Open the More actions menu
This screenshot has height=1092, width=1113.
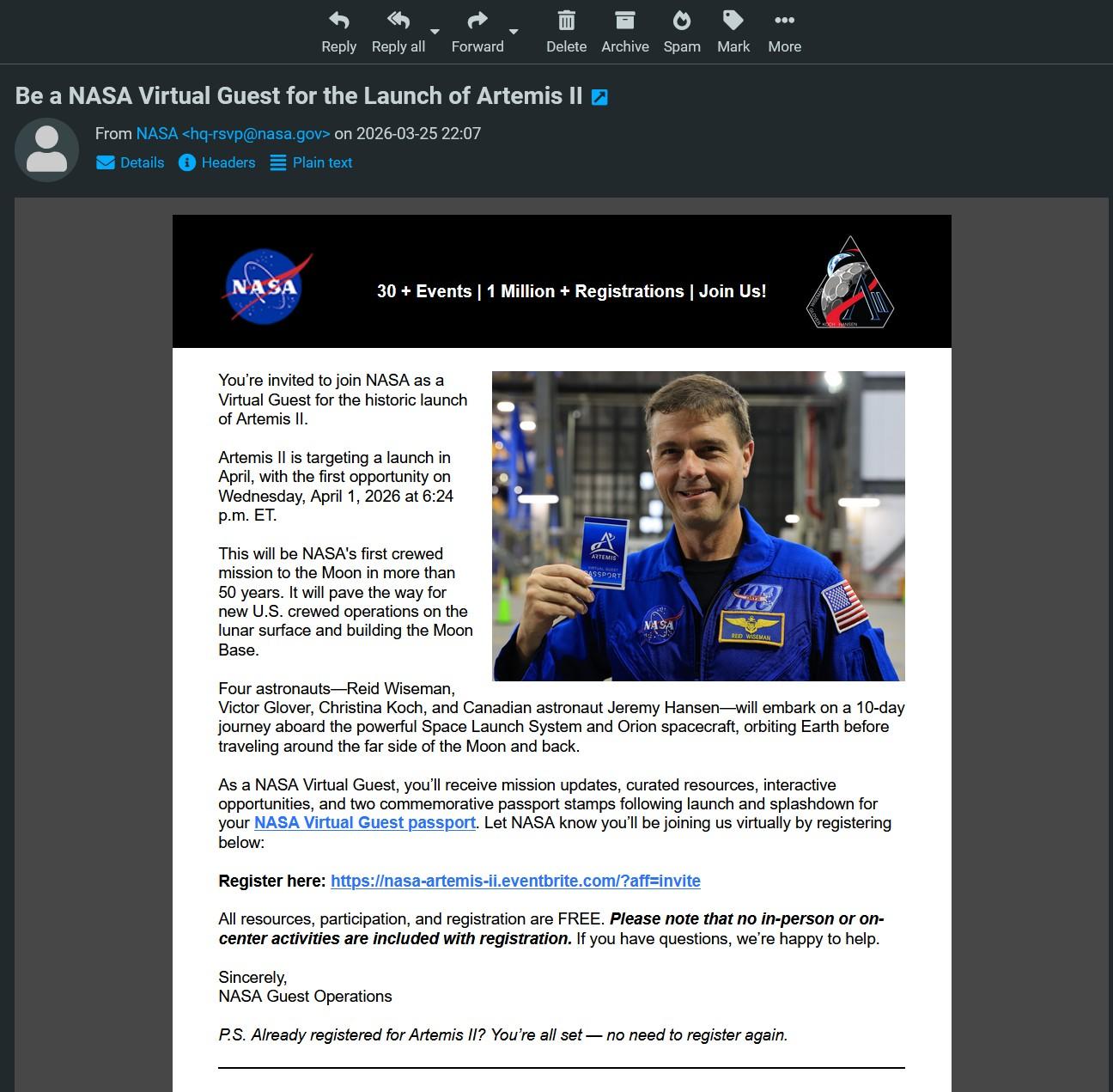click(x=784, y=32)
